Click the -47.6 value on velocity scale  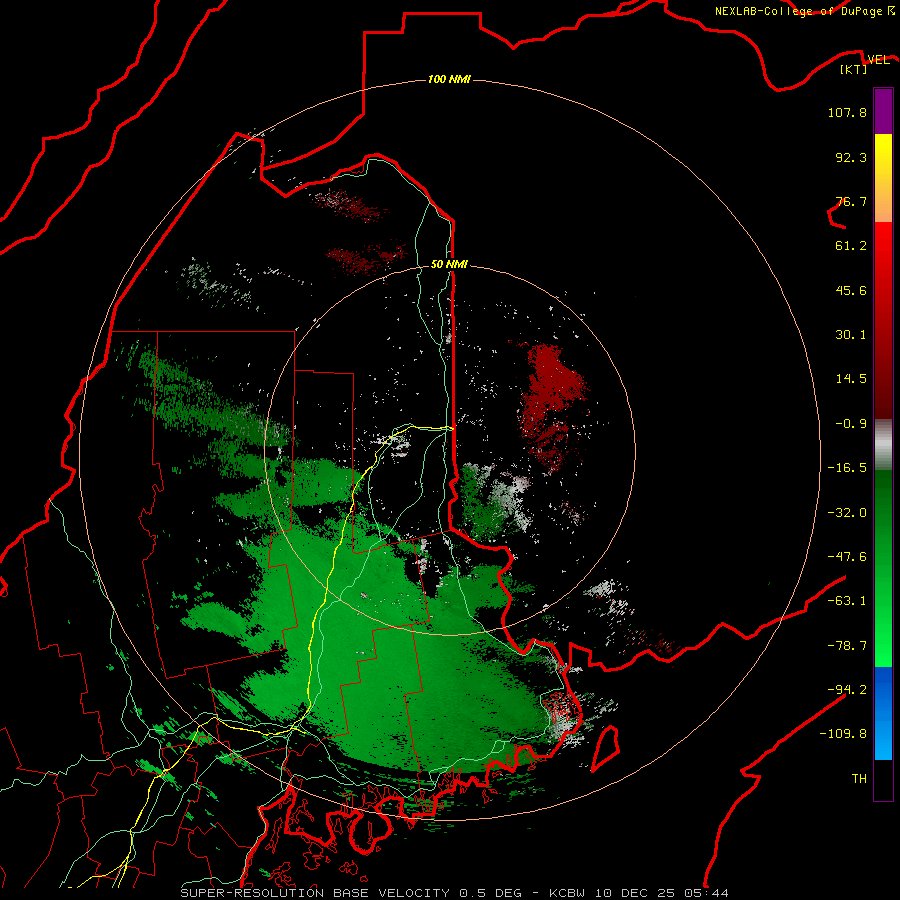[x=847, y=557]
